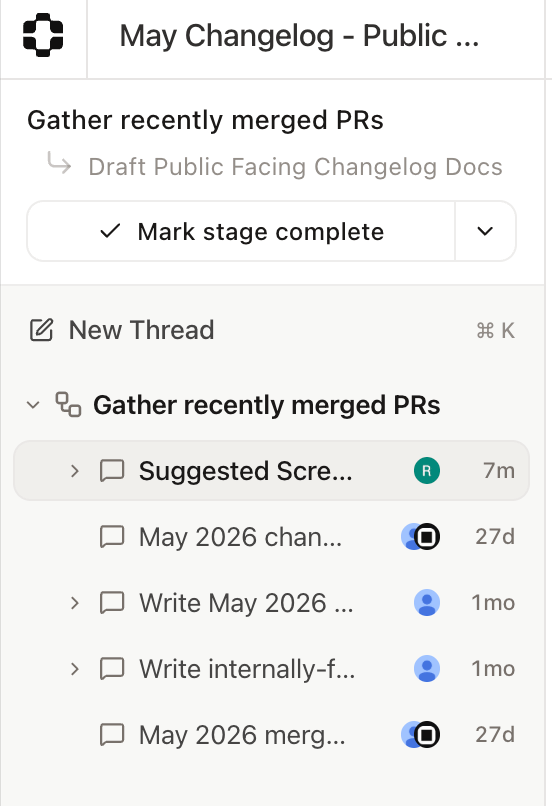This screenshot has height=806, width=552.
Task: Open the Write May 2026 ... thread
Action: click(x=271, y=602)
